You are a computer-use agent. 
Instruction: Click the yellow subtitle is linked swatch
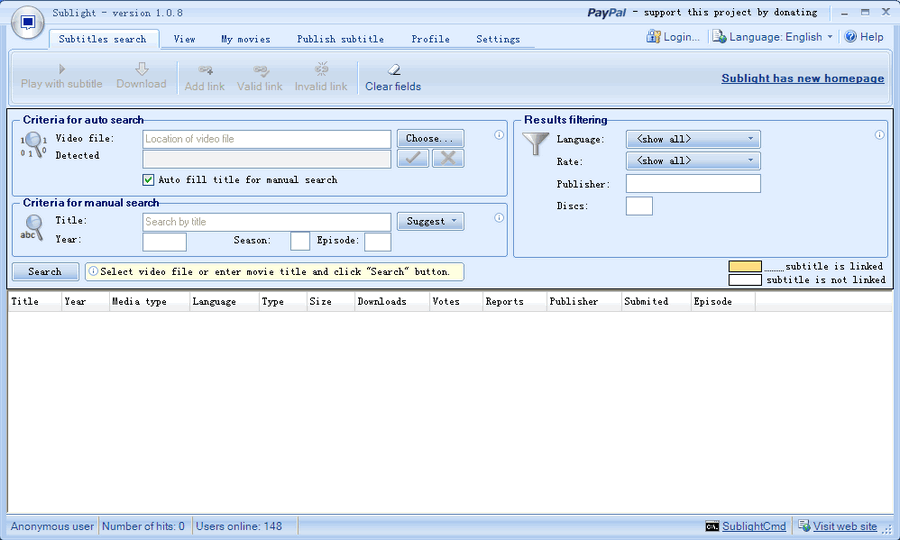point(745,267)
